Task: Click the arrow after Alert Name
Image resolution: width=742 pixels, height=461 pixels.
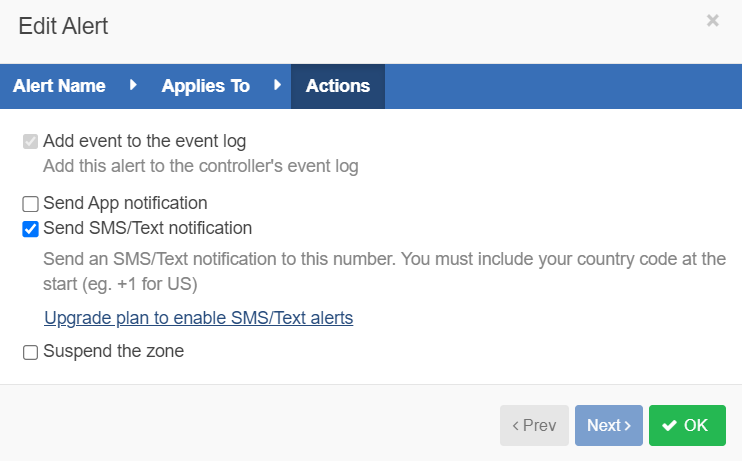Action: tap(133, 86)
